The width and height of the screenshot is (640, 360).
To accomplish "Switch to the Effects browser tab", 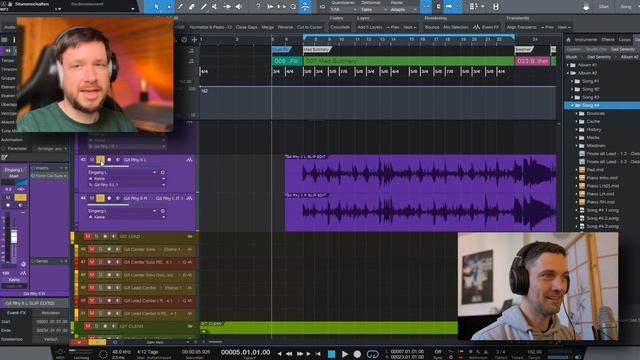I will (x=608, y=40).
